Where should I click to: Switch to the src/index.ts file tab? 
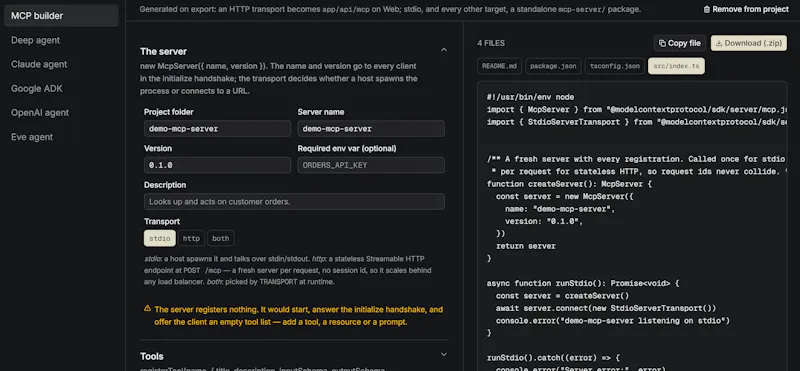coord(676,66)
